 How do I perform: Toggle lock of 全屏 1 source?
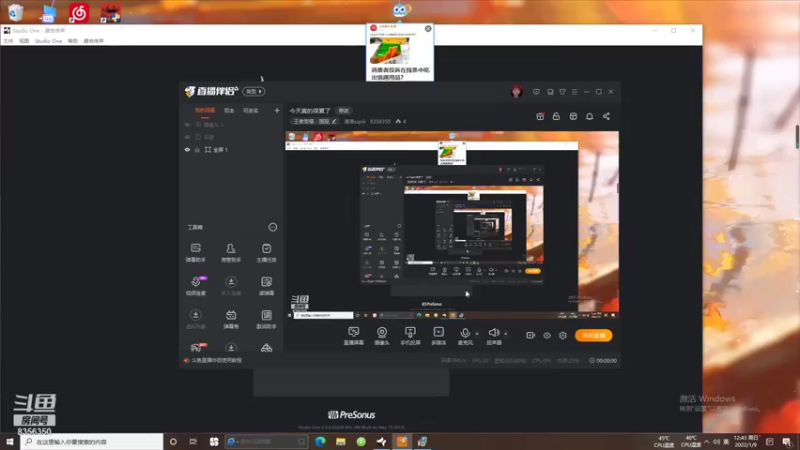(x=197, y=149)
